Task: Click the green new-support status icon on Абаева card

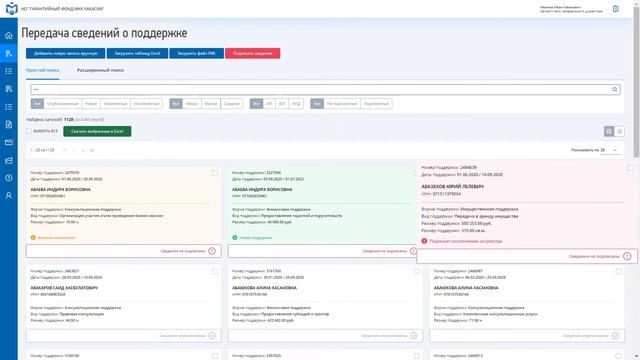Action: click(235, 238)
